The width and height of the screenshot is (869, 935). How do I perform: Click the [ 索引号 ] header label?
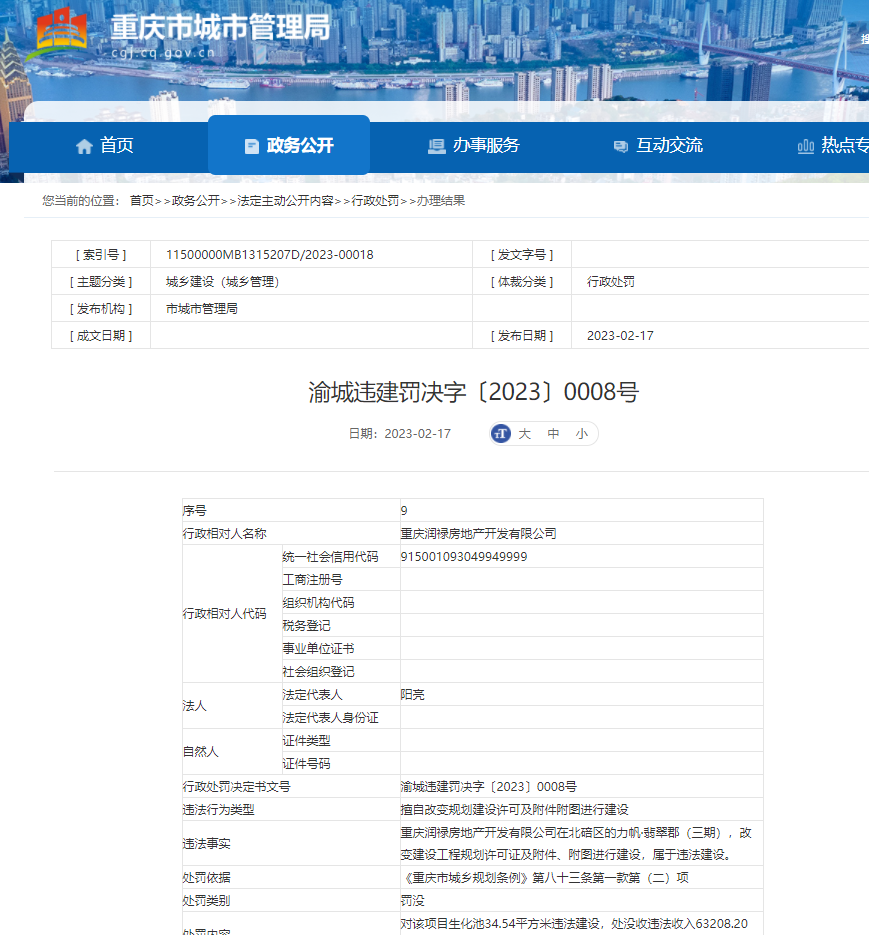[x=101, y=255]
